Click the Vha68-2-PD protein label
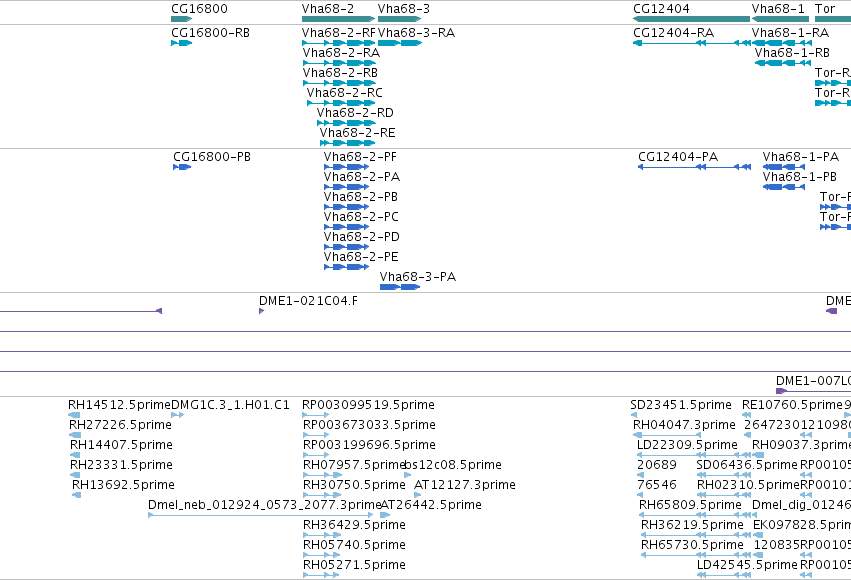The height and width of the screenshot is (580, 851). tap(361, 237)
